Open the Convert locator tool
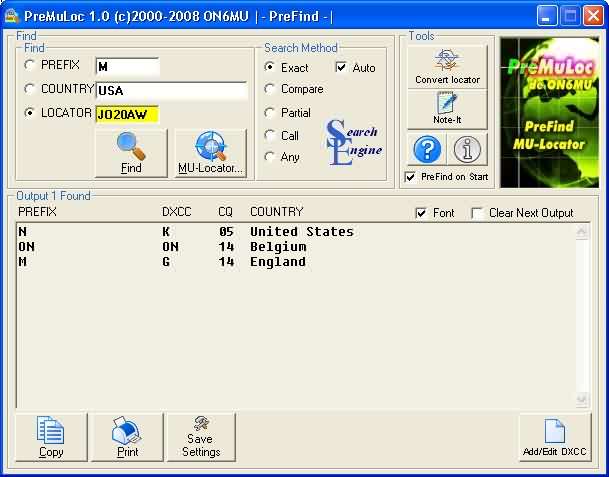 click(447, 67)
